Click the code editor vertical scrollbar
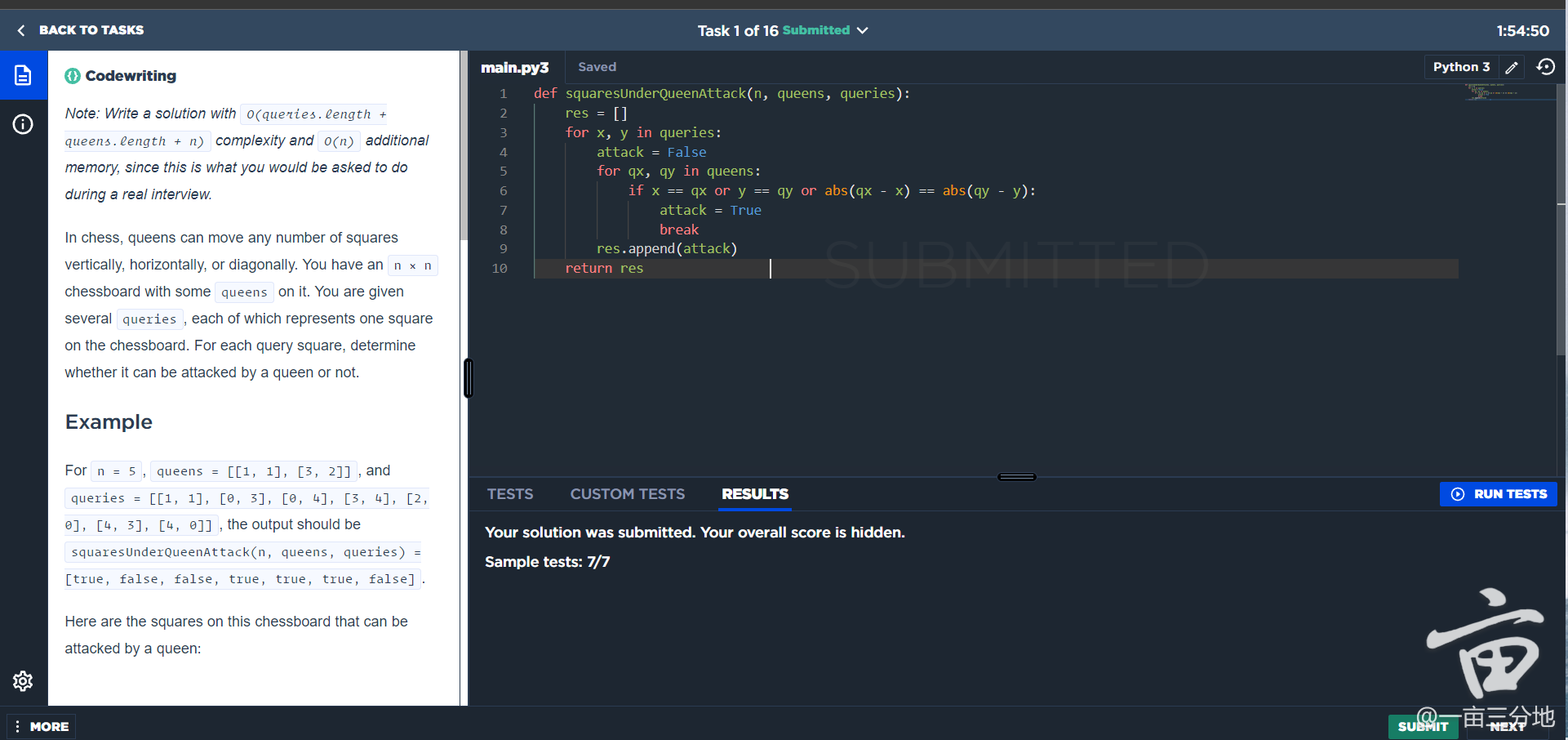Screen dimensions: 1568x740 [x=1561, y=221]
